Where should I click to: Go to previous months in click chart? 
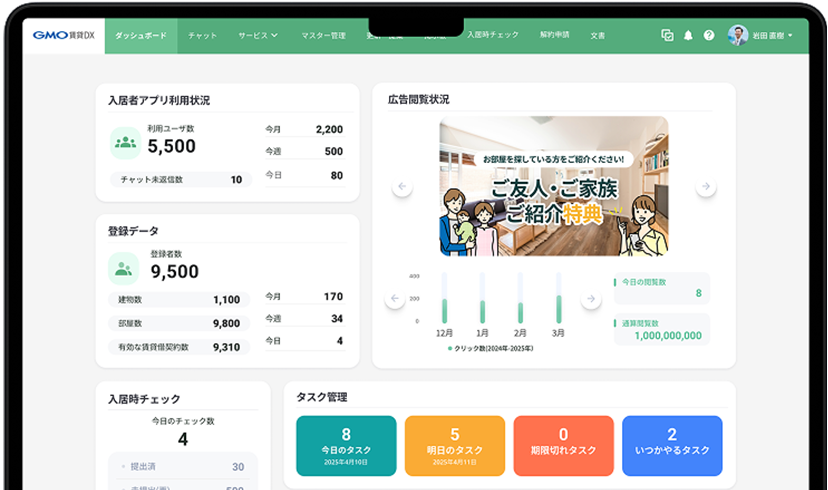tap(396, 299)
